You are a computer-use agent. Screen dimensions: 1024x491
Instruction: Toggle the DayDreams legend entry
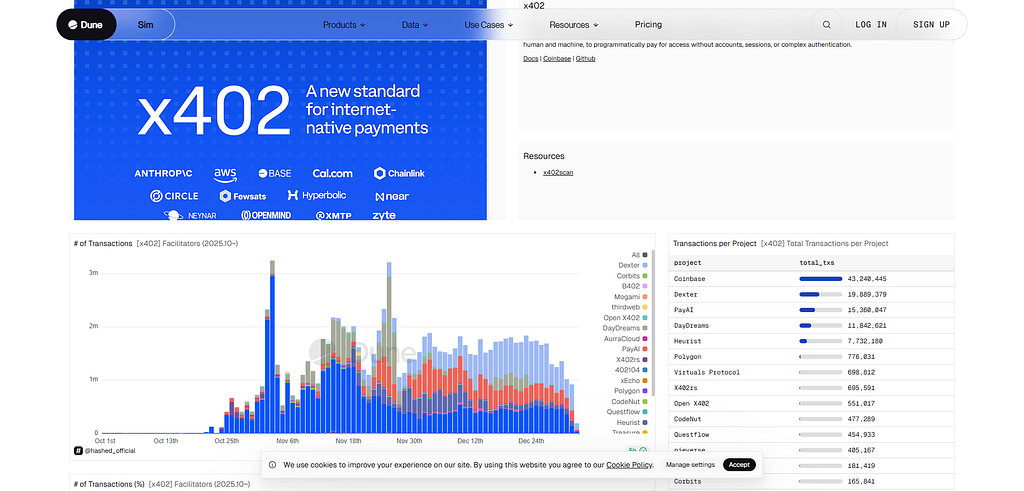pyautogui.click(x=625, y=328)
